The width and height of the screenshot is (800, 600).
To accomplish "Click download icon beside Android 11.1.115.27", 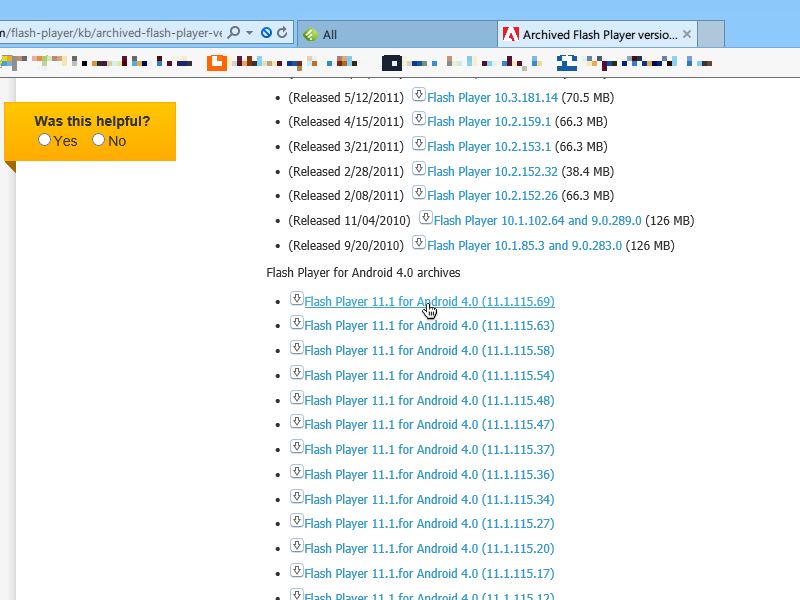I will pos(297,520).
